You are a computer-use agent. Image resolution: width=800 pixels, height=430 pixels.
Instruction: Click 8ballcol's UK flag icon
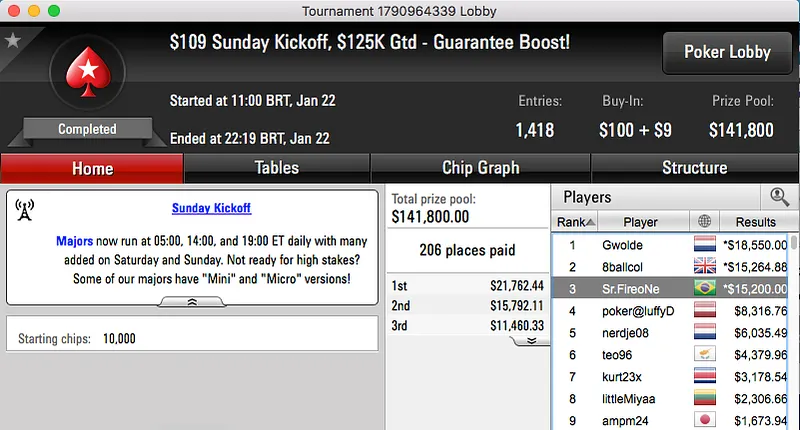coord(704,266)
